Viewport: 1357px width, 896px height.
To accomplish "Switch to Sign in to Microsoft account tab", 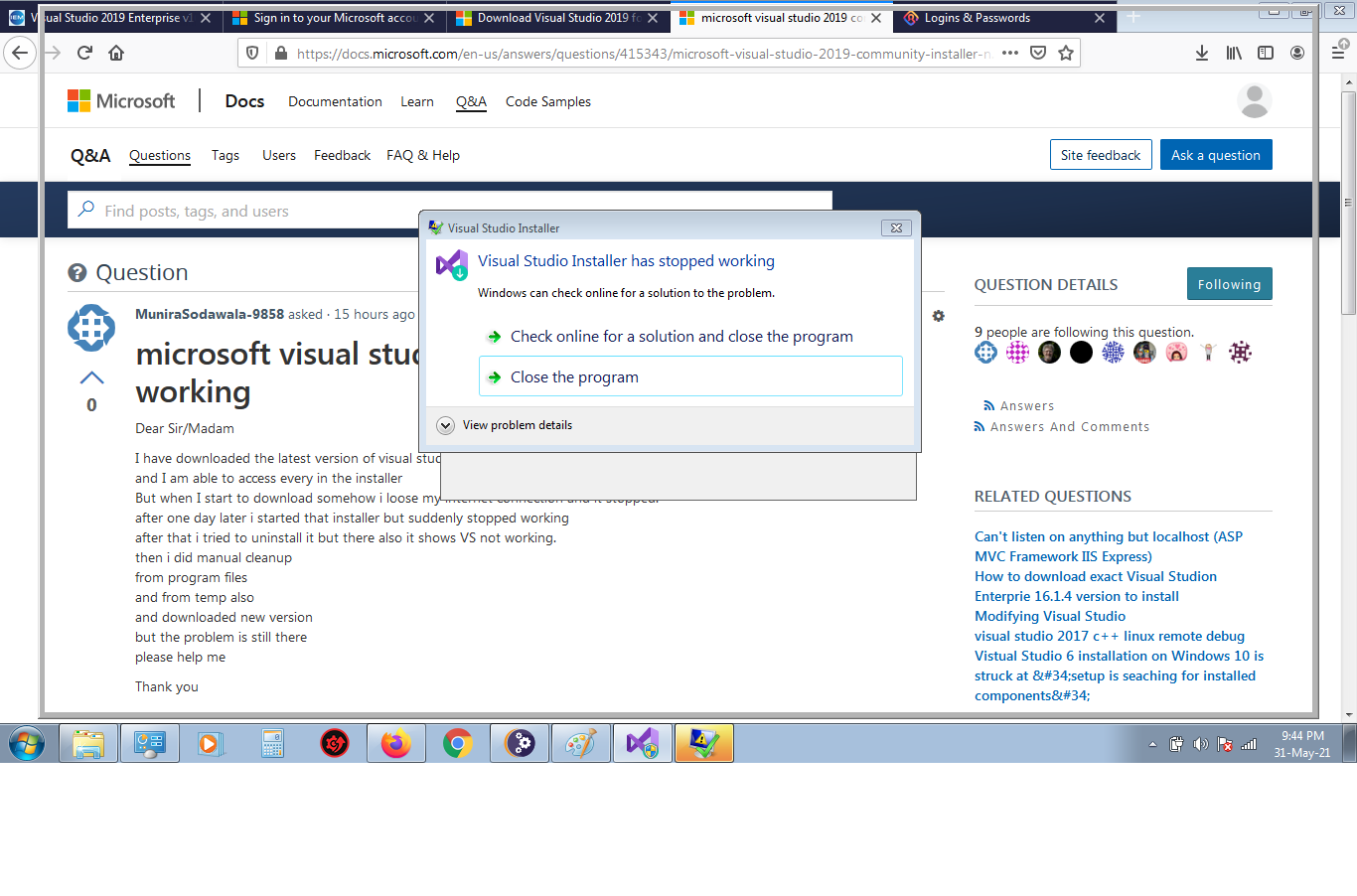I will (x=335, y=18).
